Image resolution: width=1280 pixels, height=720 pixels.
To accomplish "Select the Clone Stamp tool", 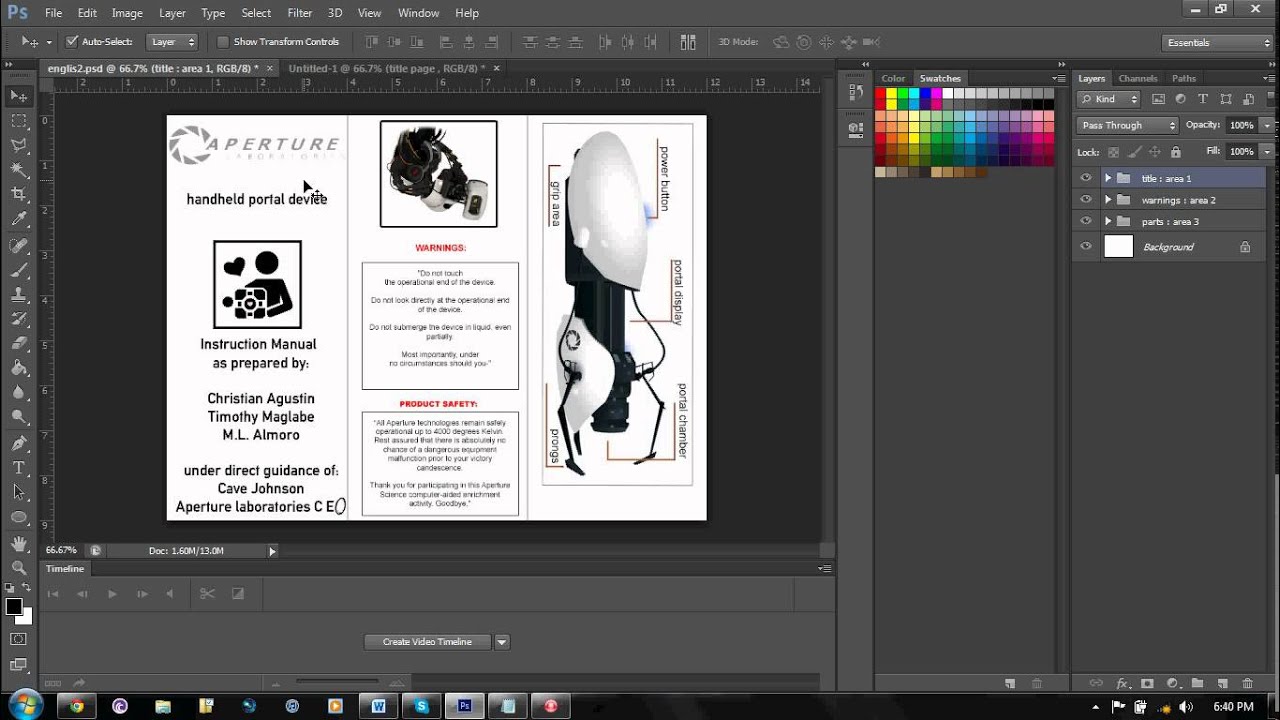I will 19,295.
